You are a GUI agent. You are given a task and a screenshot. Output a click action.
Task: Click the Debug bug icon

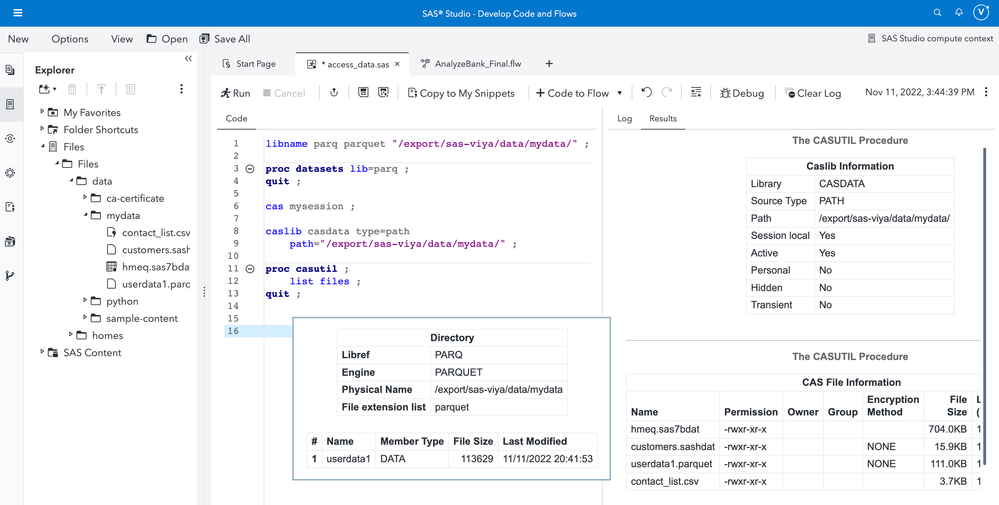(741, 93)
